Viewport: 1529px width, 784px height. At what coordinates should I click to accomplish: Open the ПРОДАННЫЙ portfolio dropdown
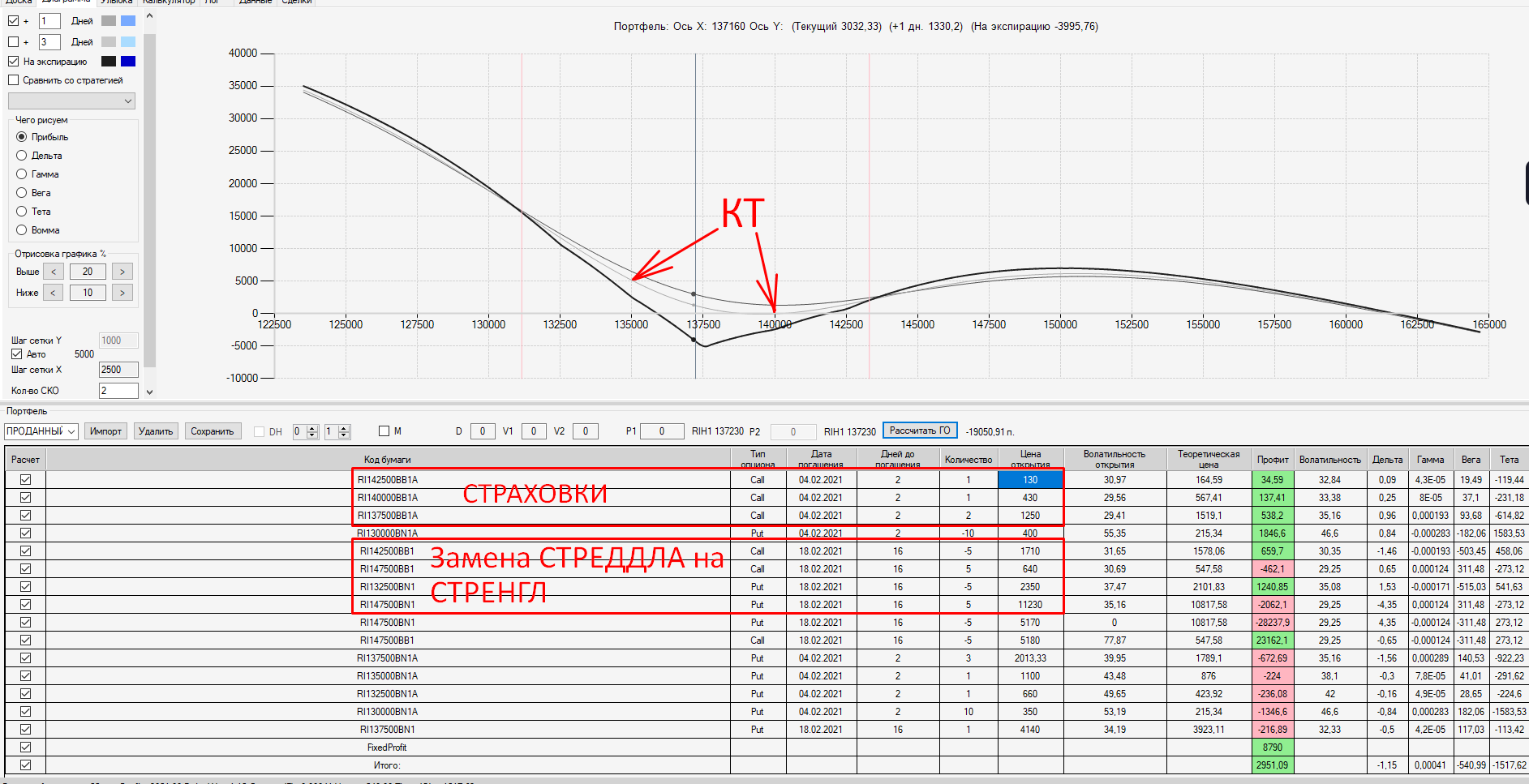pos(41,431)
